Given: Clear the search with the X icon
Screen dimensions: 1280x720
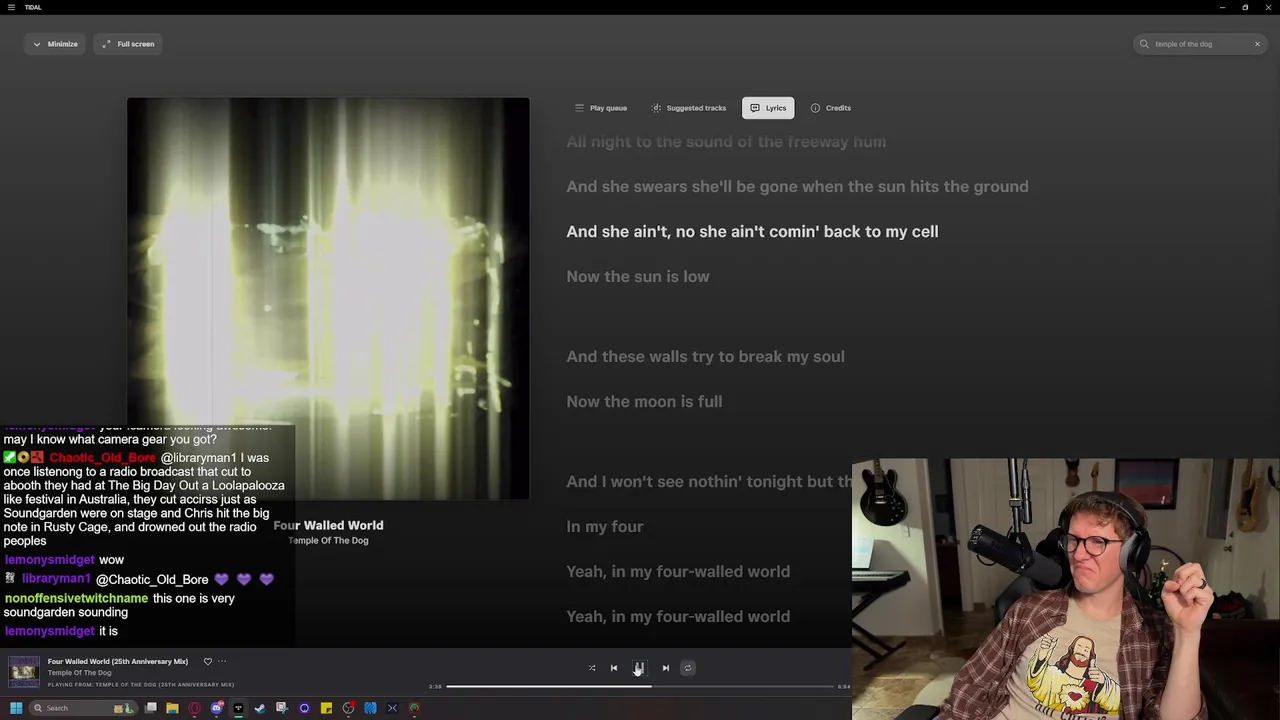Looking at the screenshot, I should click(1257, 44).
